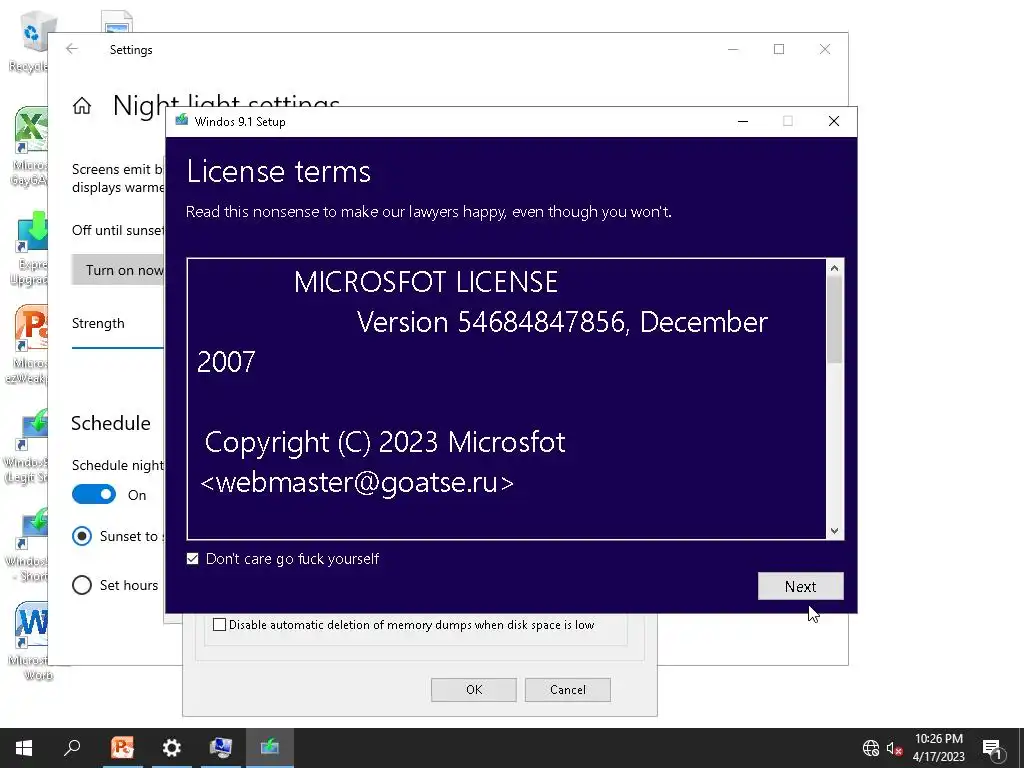Close the Settings window
This screenshot has width=1024, height=768.
click(825, 49)
